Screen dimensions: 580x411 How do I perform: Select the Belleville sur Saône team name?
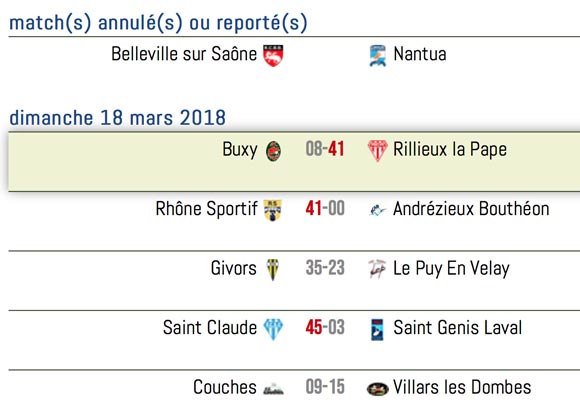[x=184, y=54]
